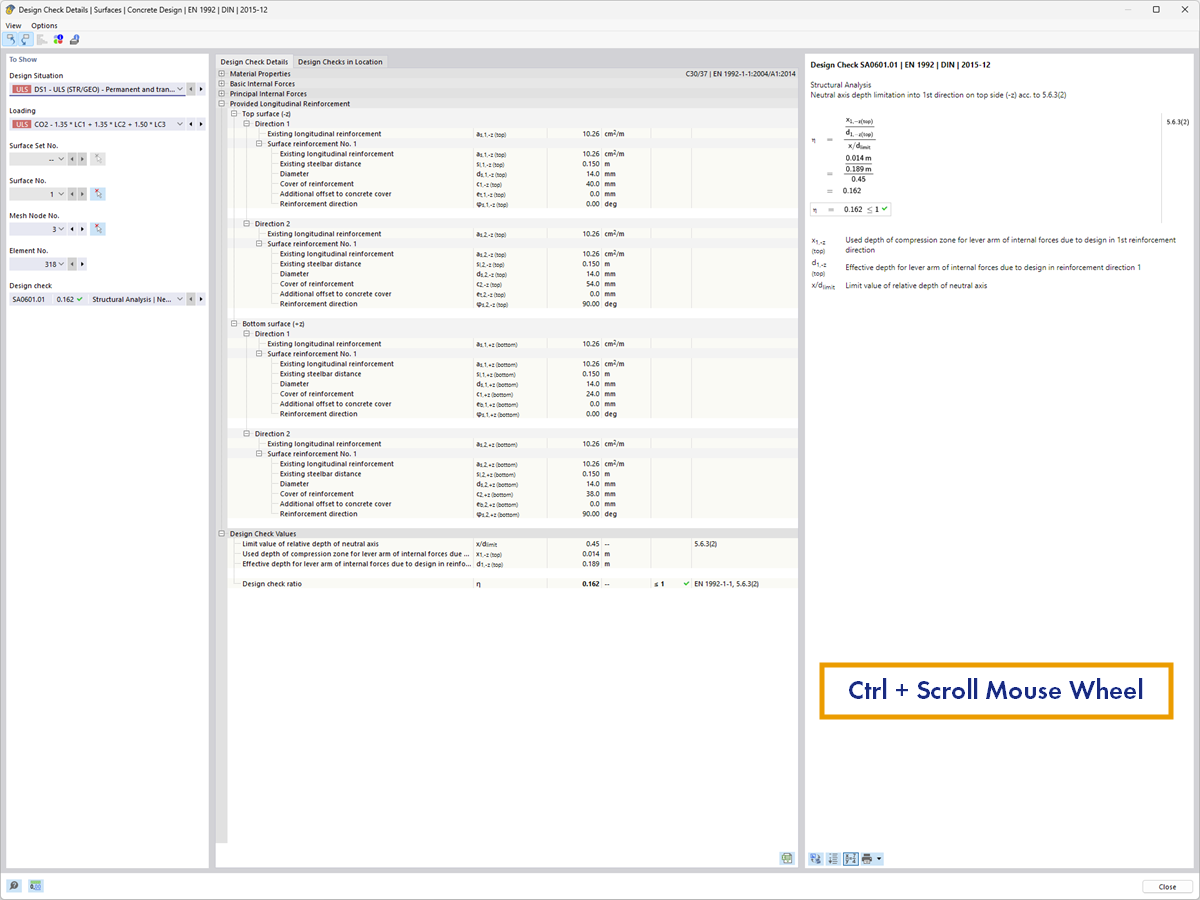The image size is (1200, 900).
Task: Expand the Material Properties tree section
Action: point(222,73)
